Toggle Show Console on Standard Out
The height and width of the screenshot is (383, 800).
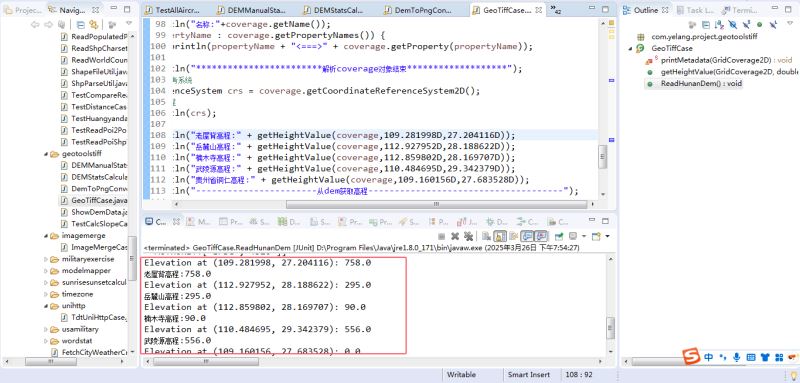click(527, 236)
